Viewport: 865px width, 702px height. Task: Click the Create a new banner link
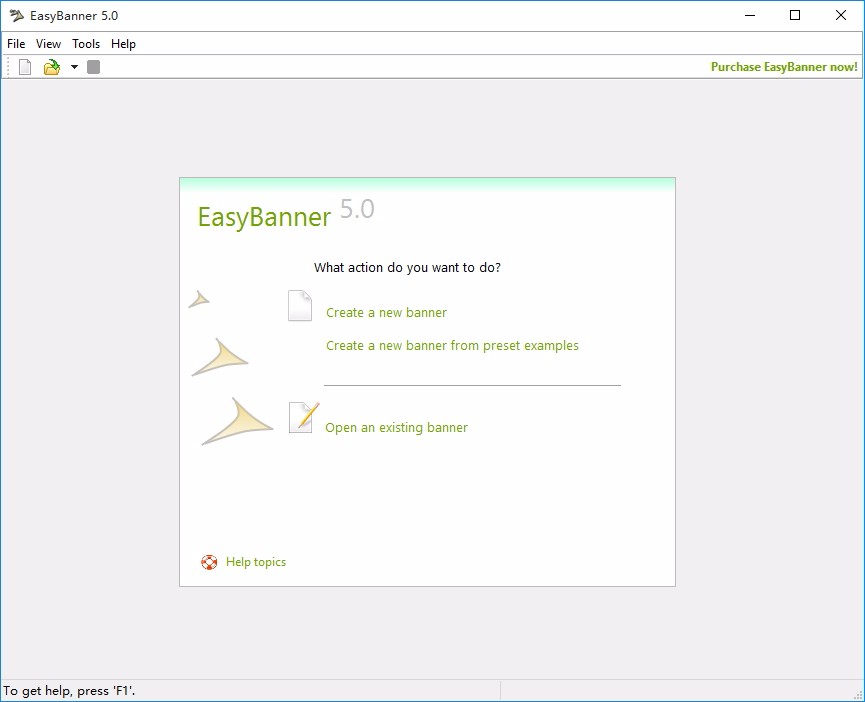pyautogui.click(x=386, y=313)
